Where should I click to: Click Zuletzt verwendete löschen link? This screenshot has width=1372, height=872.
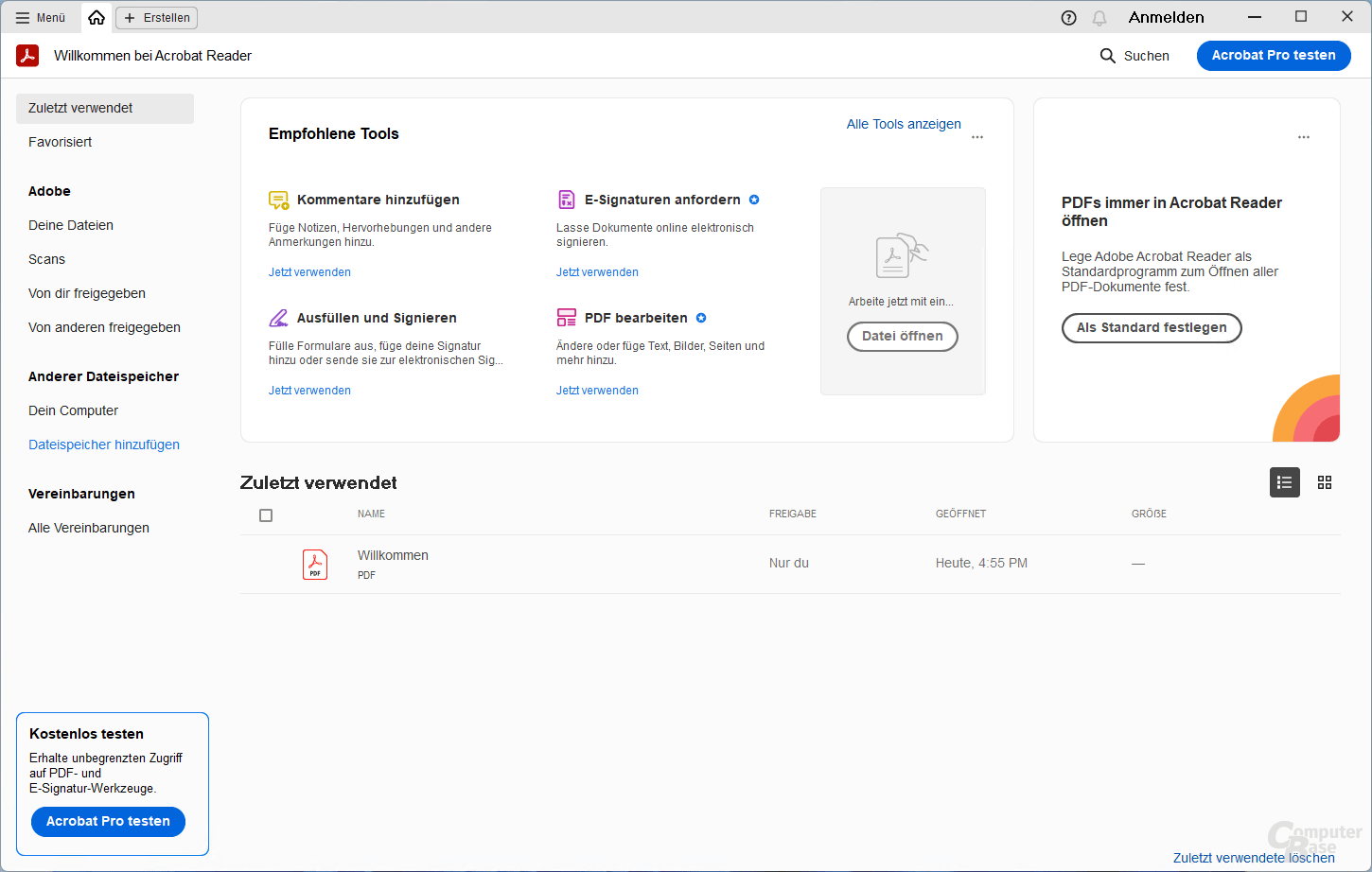pos(1254,858)
